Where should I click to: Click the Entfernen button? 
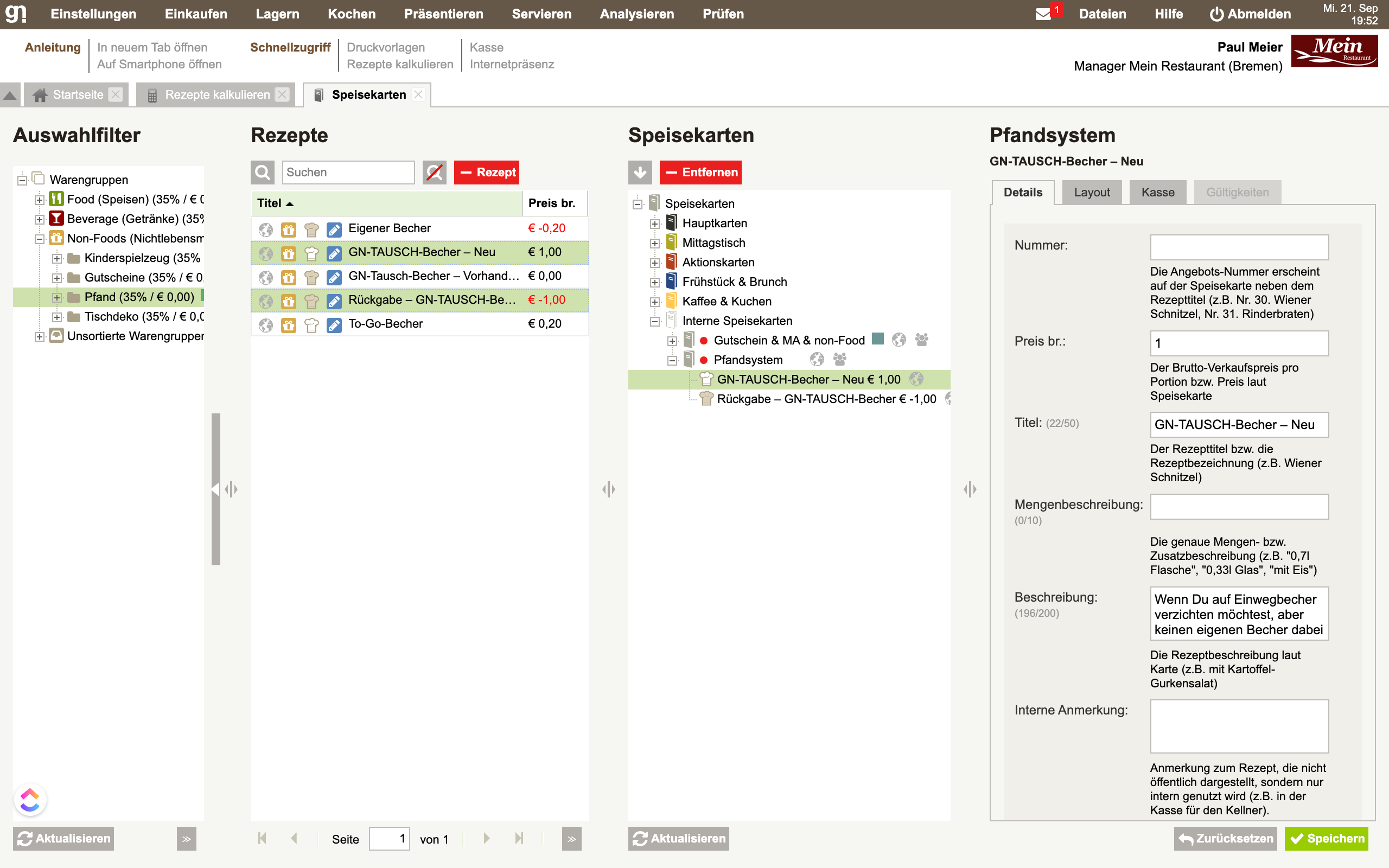pos(701,172)
